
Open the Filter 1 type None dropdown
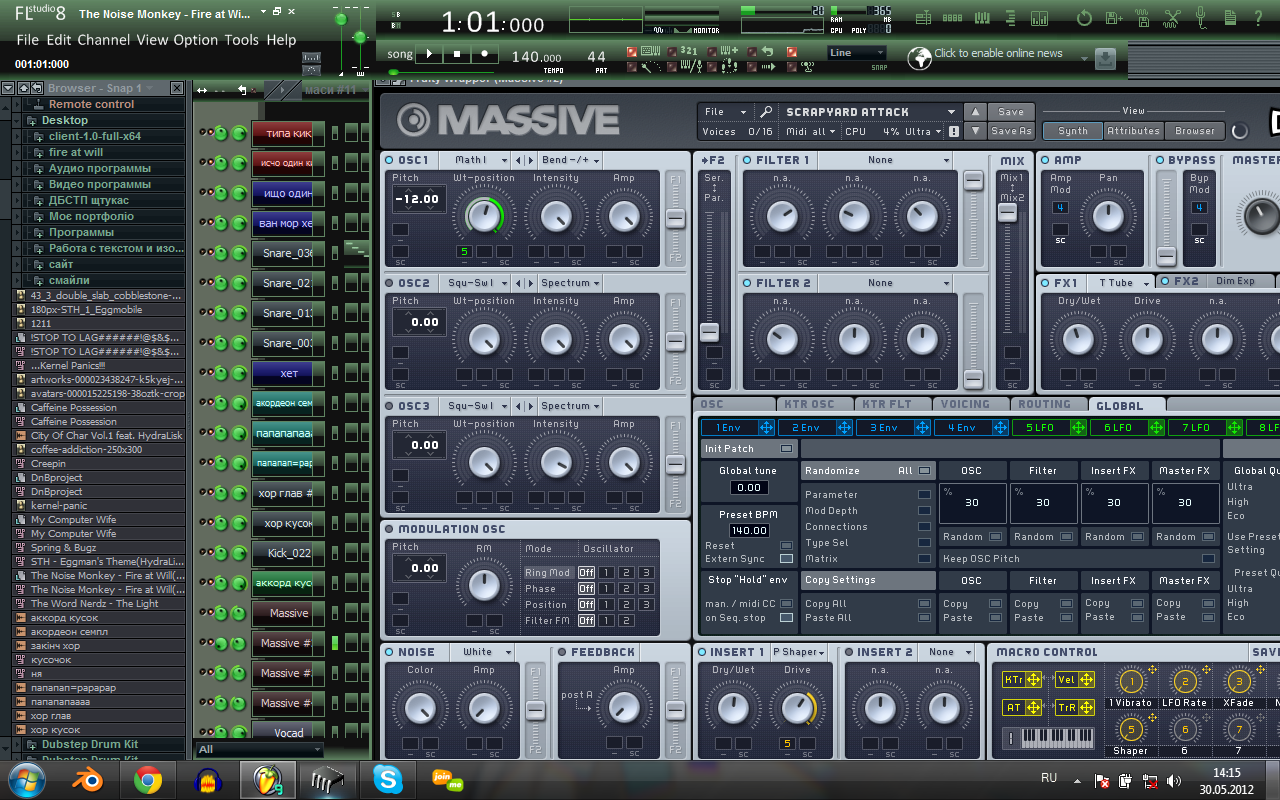point(886,160)
